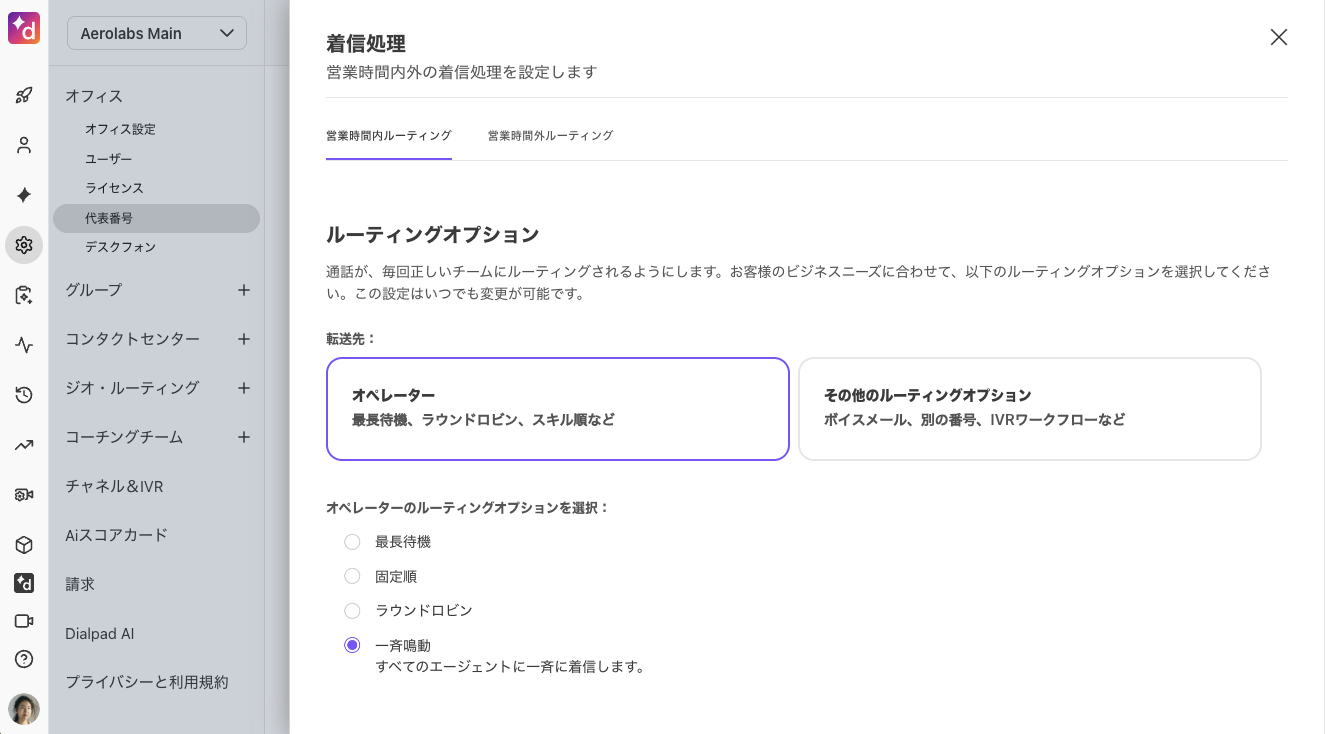Open call history clock icon
The width and height of the screenshot is (1325, 734).
pos(24,395)
